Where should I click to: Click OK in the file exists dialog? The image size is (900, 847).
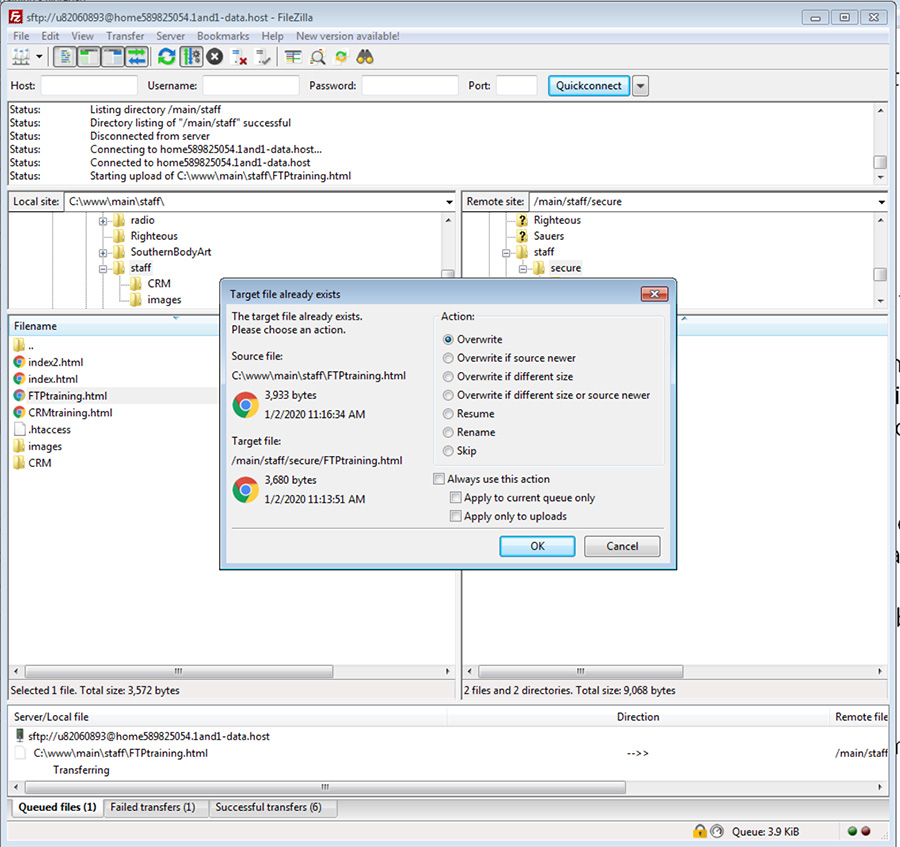click(x=537, y=546)
